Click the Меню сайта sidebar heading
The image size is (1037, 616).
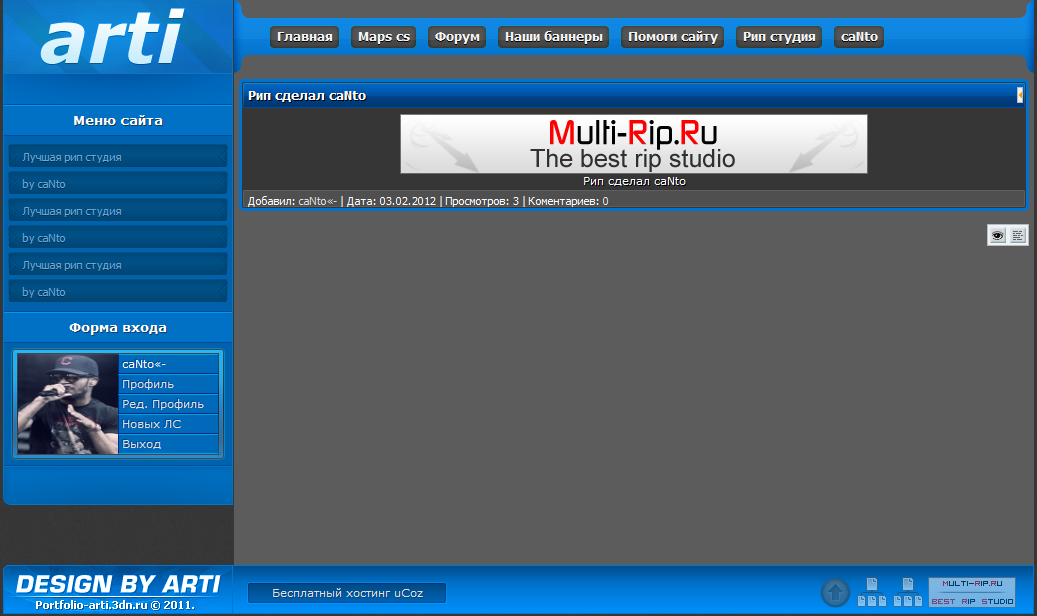[118, 120]
